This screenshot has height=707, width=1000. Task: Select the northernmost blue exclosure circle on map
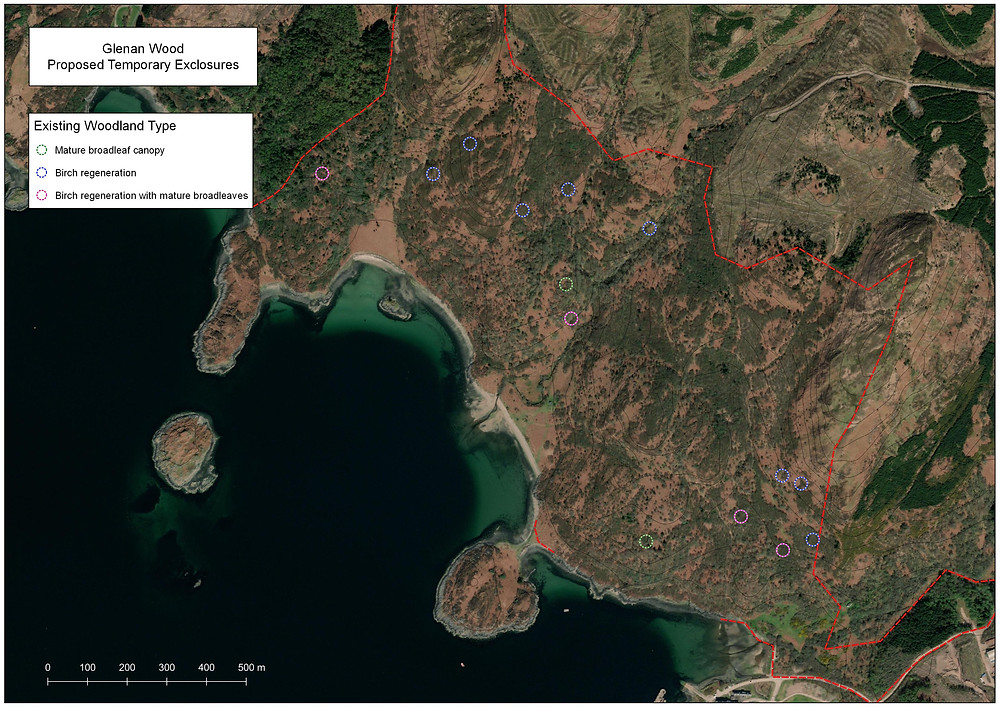(x=469, y=143)
